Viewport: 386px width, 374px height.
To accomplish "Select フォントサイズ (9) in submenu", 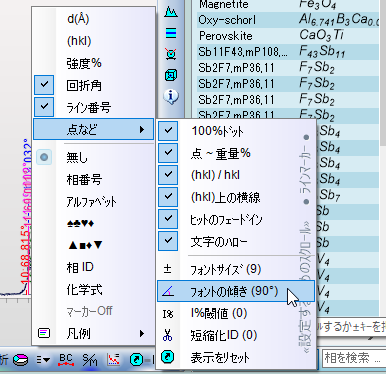I will 236,269.
